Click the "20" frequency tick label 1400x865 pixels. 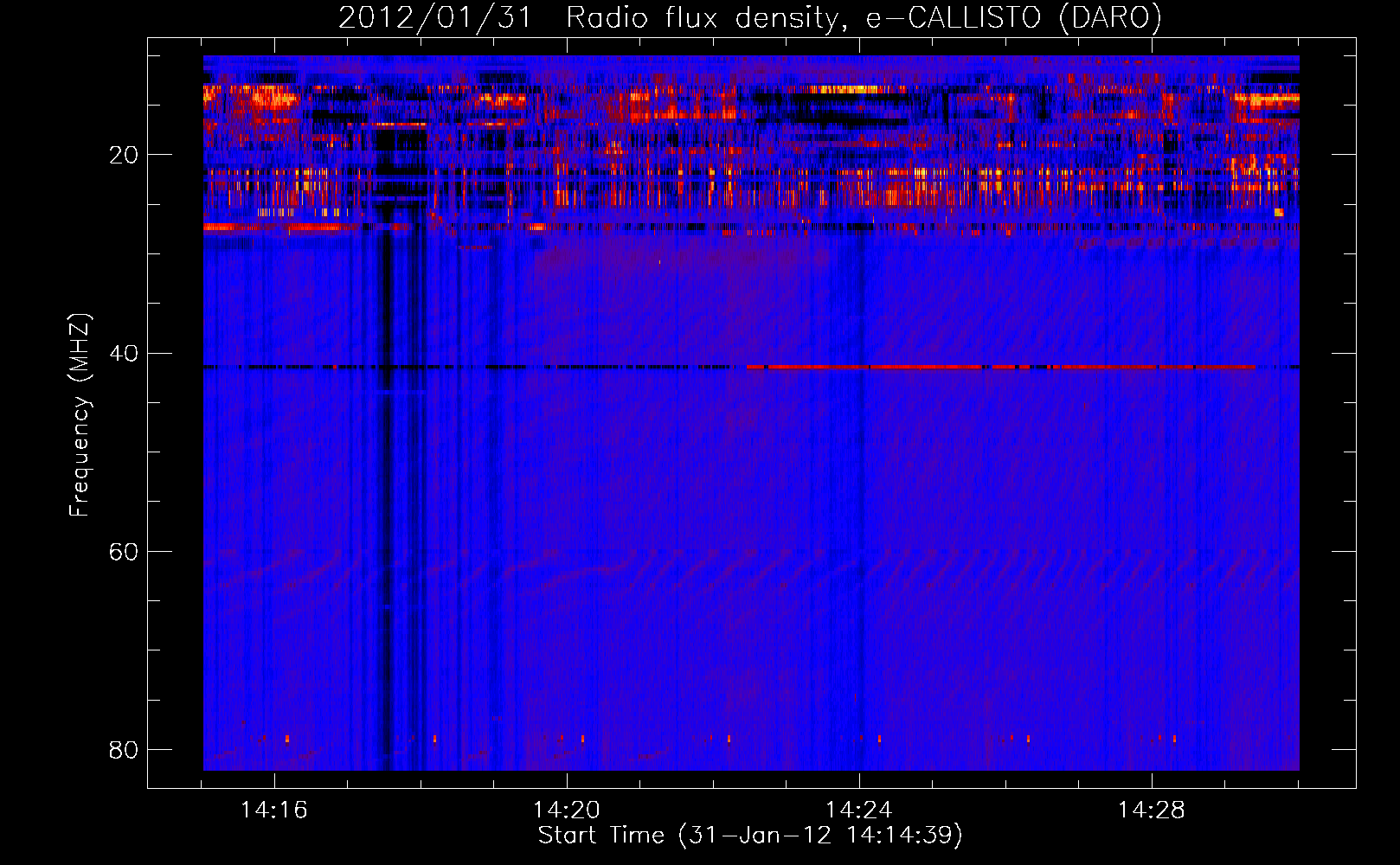click(x=124, y=156)
